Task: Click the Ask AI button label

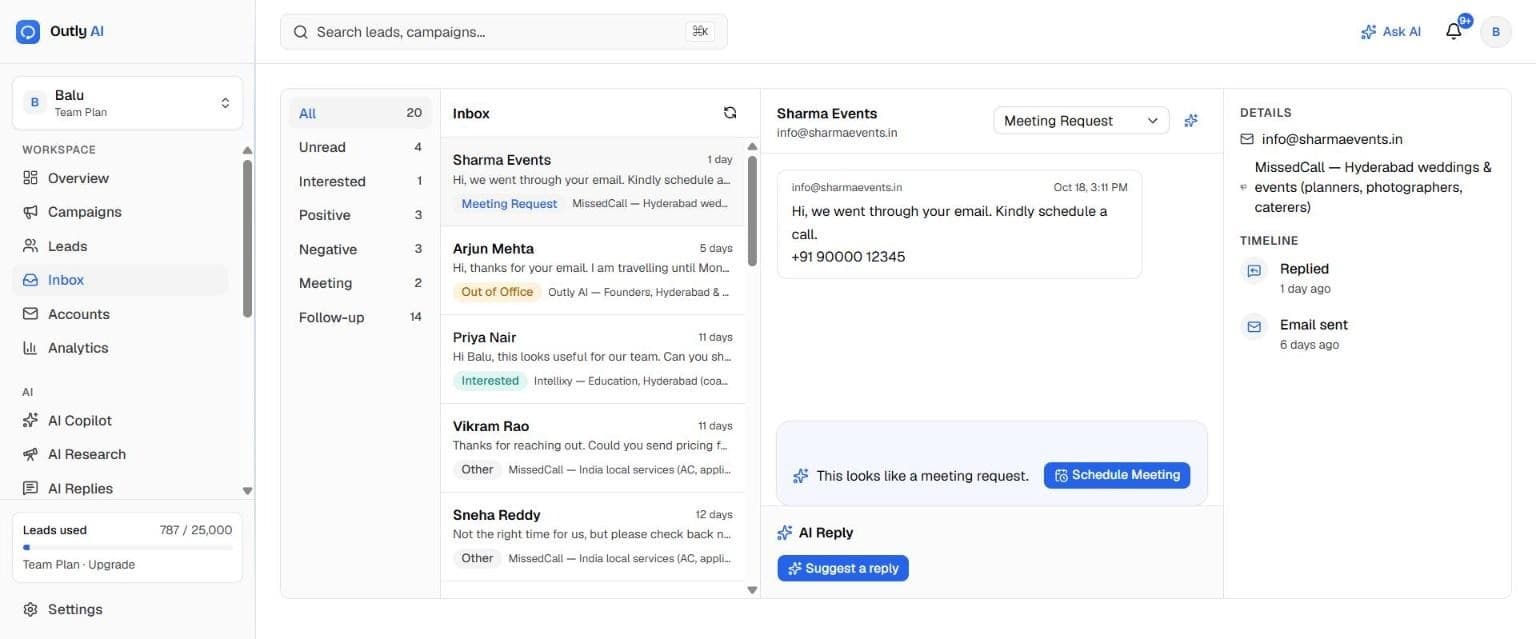Action: tap(1401, 32)
